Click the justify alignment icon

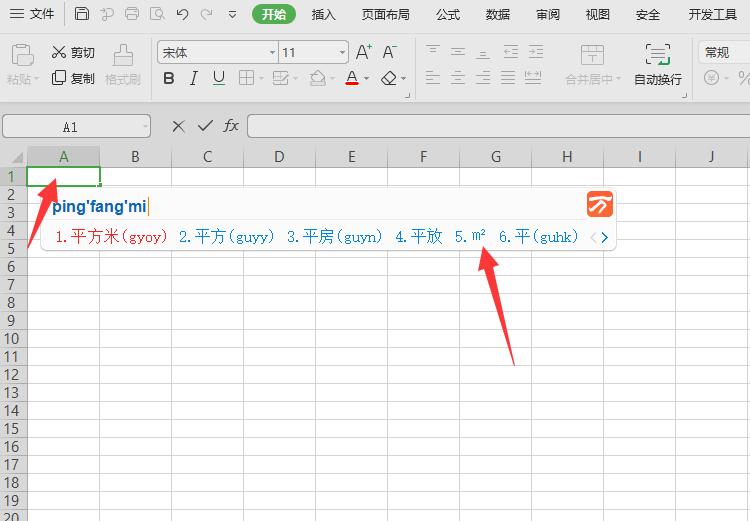click(x=508, y=78)
